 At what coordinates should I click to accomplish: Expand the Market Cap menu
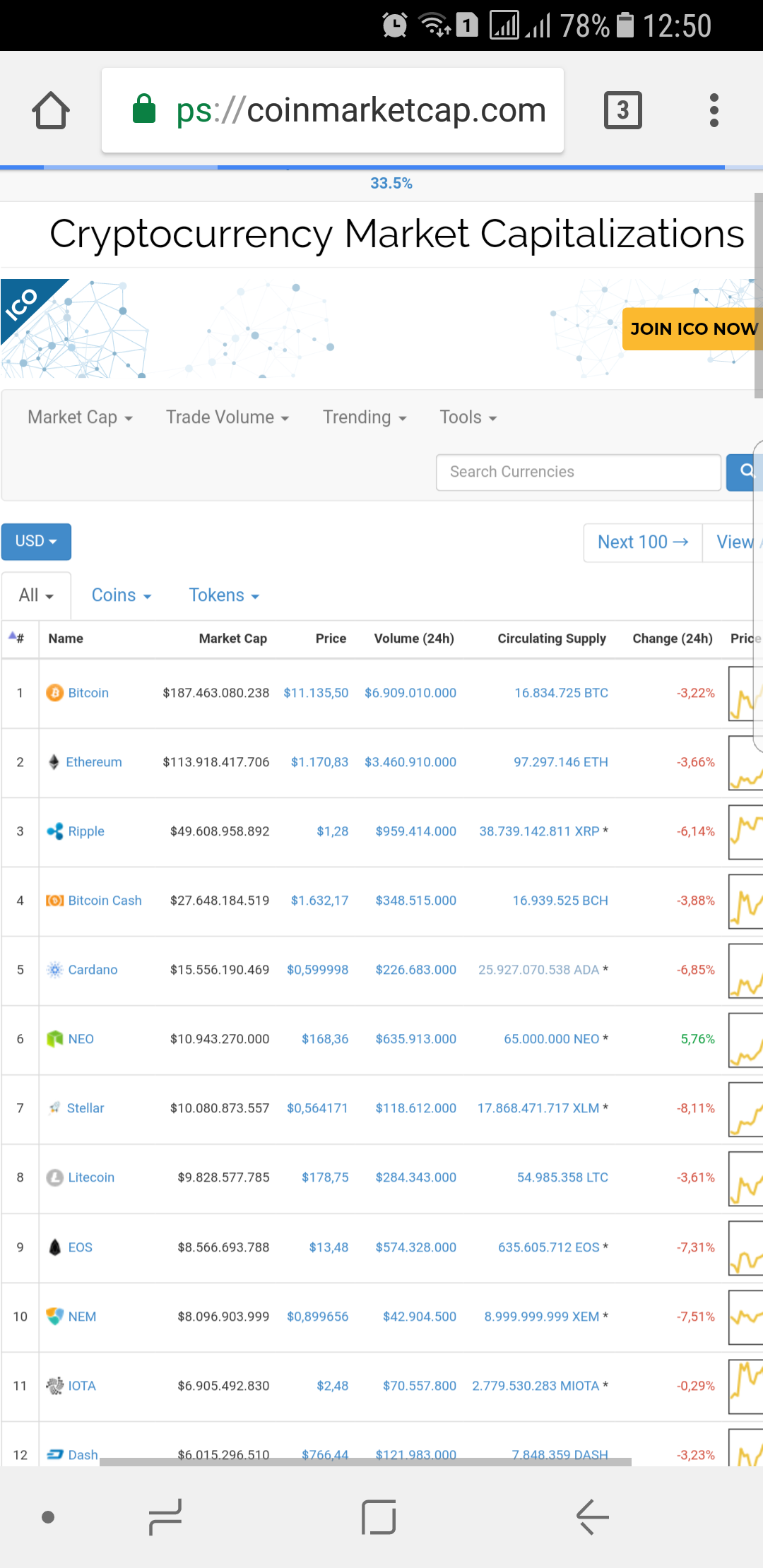80,417
